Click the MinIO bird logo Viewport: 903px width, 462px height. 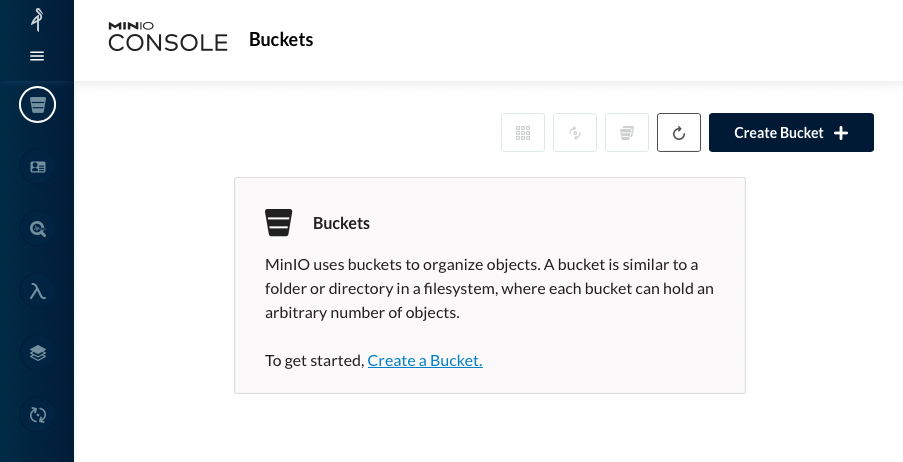coord(37,19)
